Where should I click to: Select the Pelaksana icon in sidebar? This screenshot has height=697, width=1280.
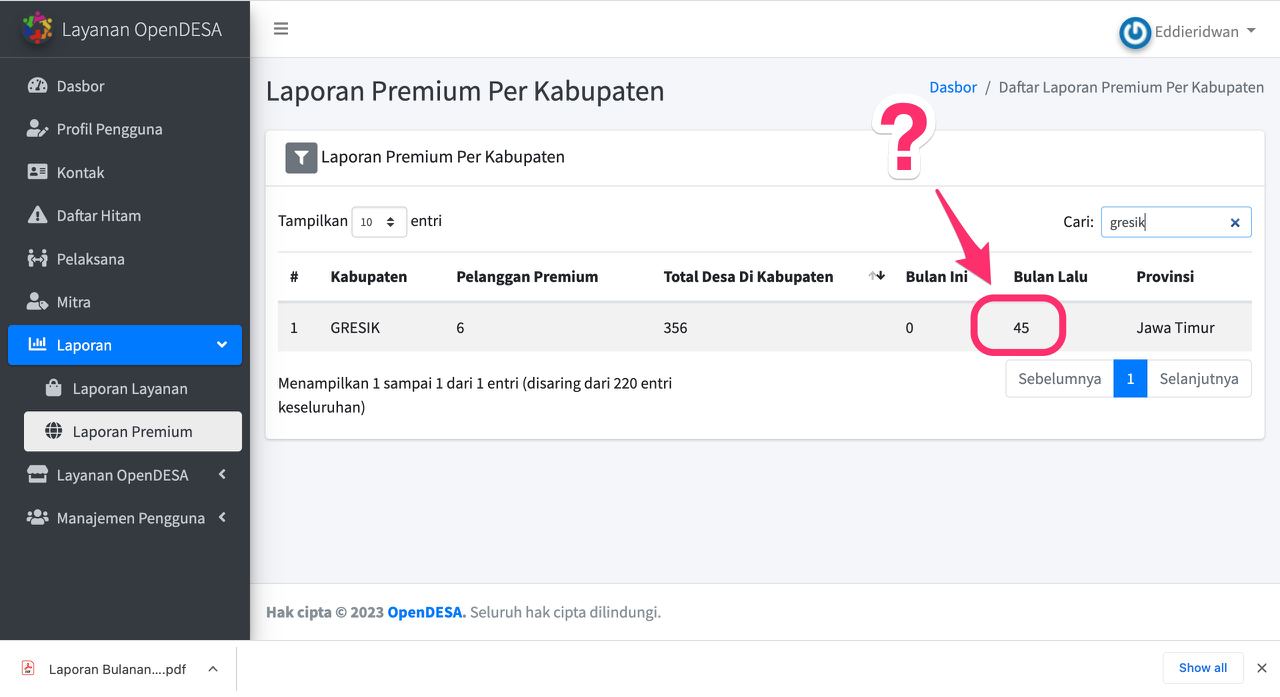(37, 258)
